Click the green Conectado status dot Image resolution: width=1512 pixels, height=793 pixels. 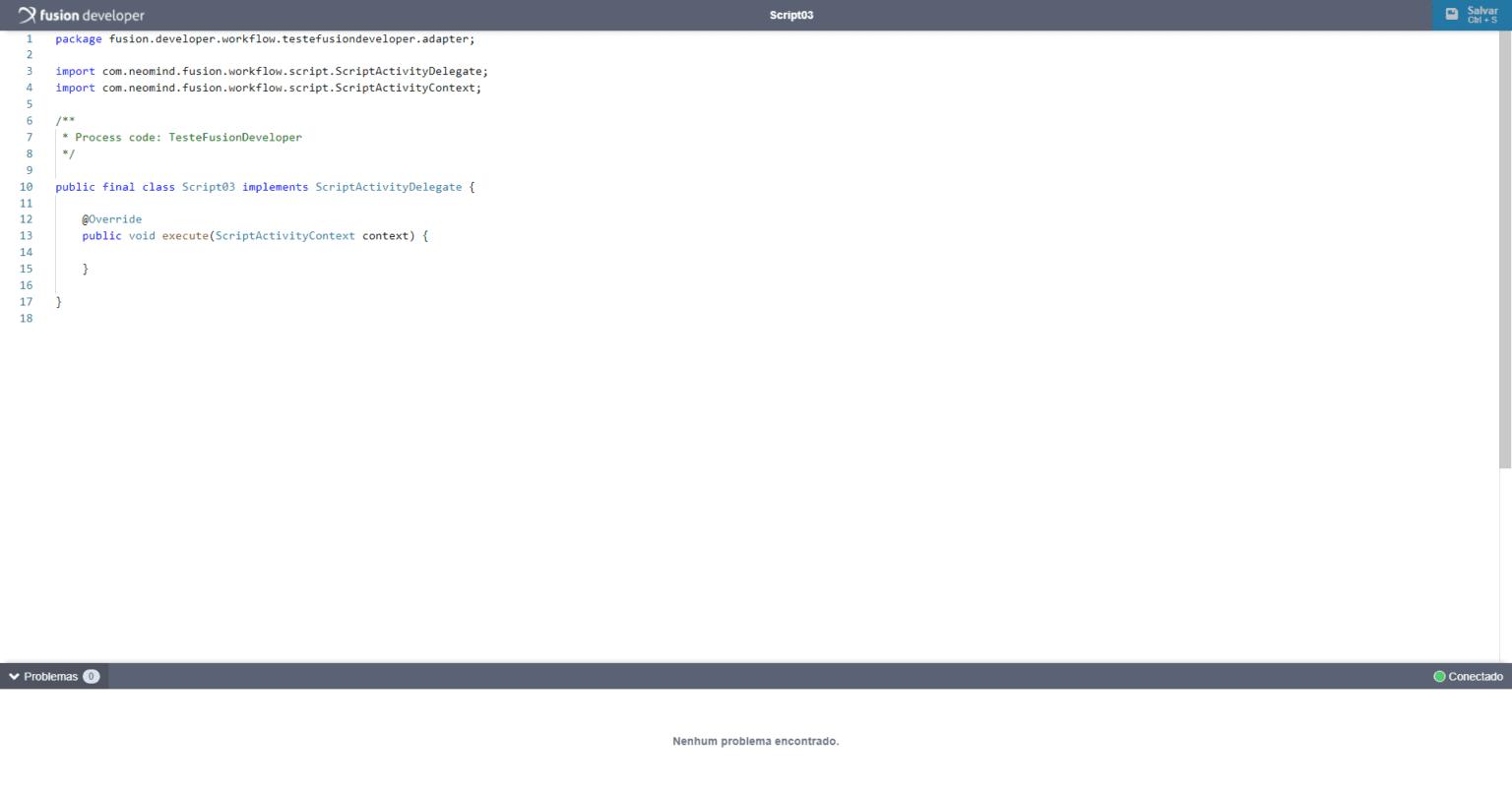click(1439, 677)
